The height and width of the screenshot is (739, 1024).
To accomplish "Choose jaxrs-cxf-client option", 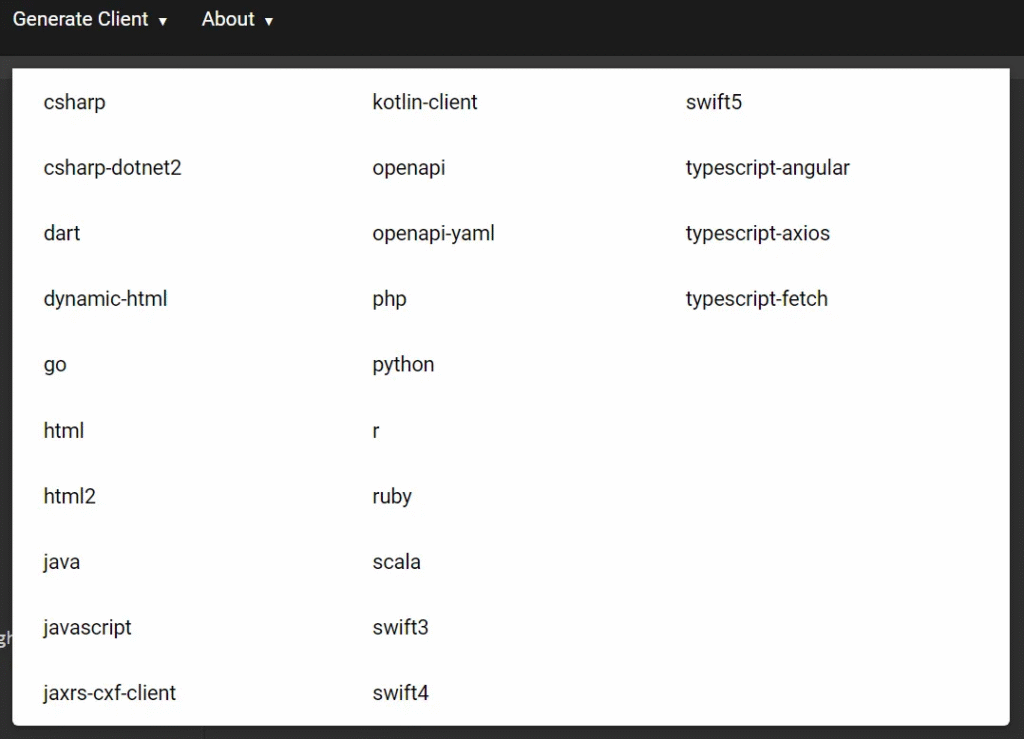I will 110,693.
